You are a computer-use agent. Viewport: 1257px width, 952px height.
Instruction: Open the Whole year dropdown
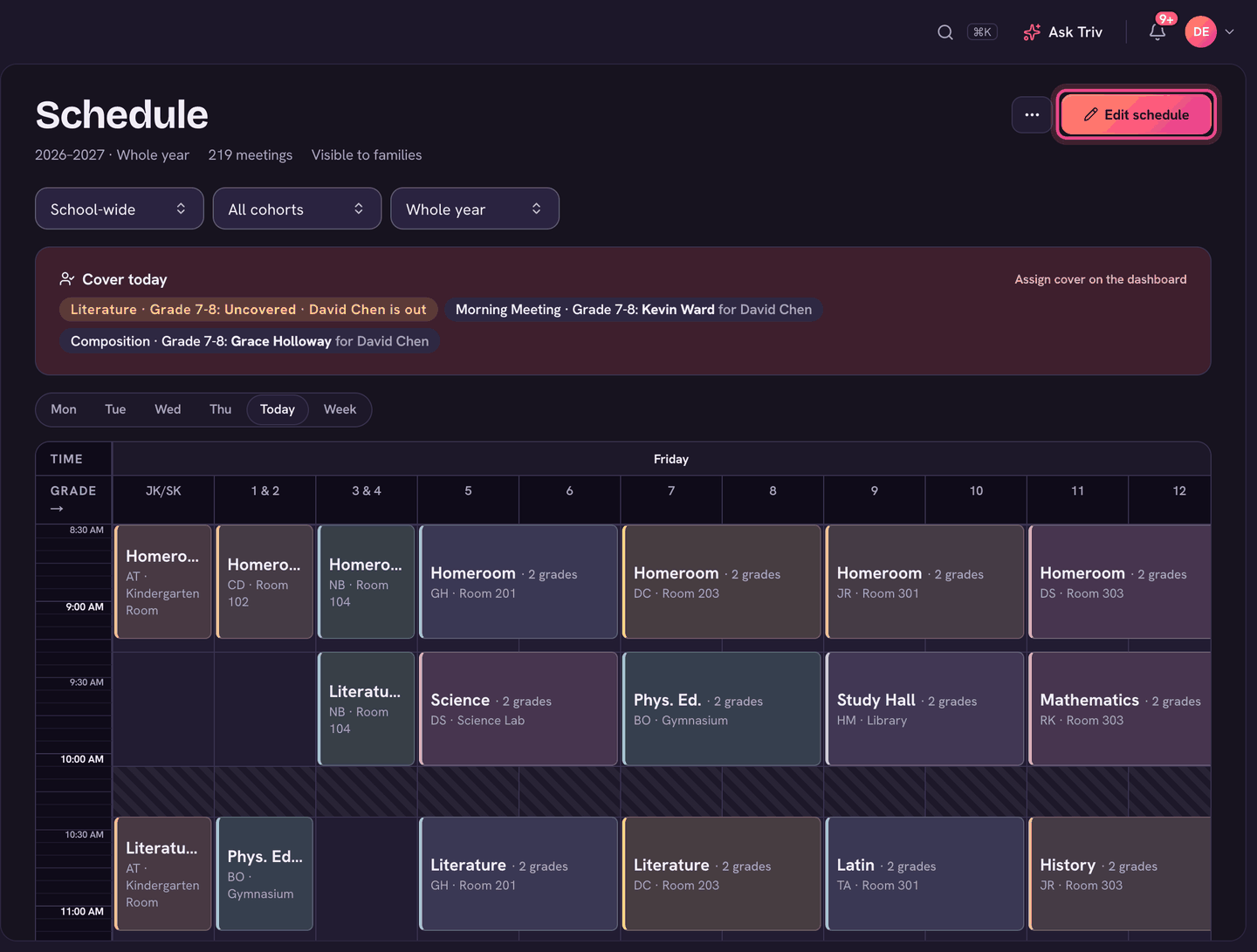coord(475,209)
